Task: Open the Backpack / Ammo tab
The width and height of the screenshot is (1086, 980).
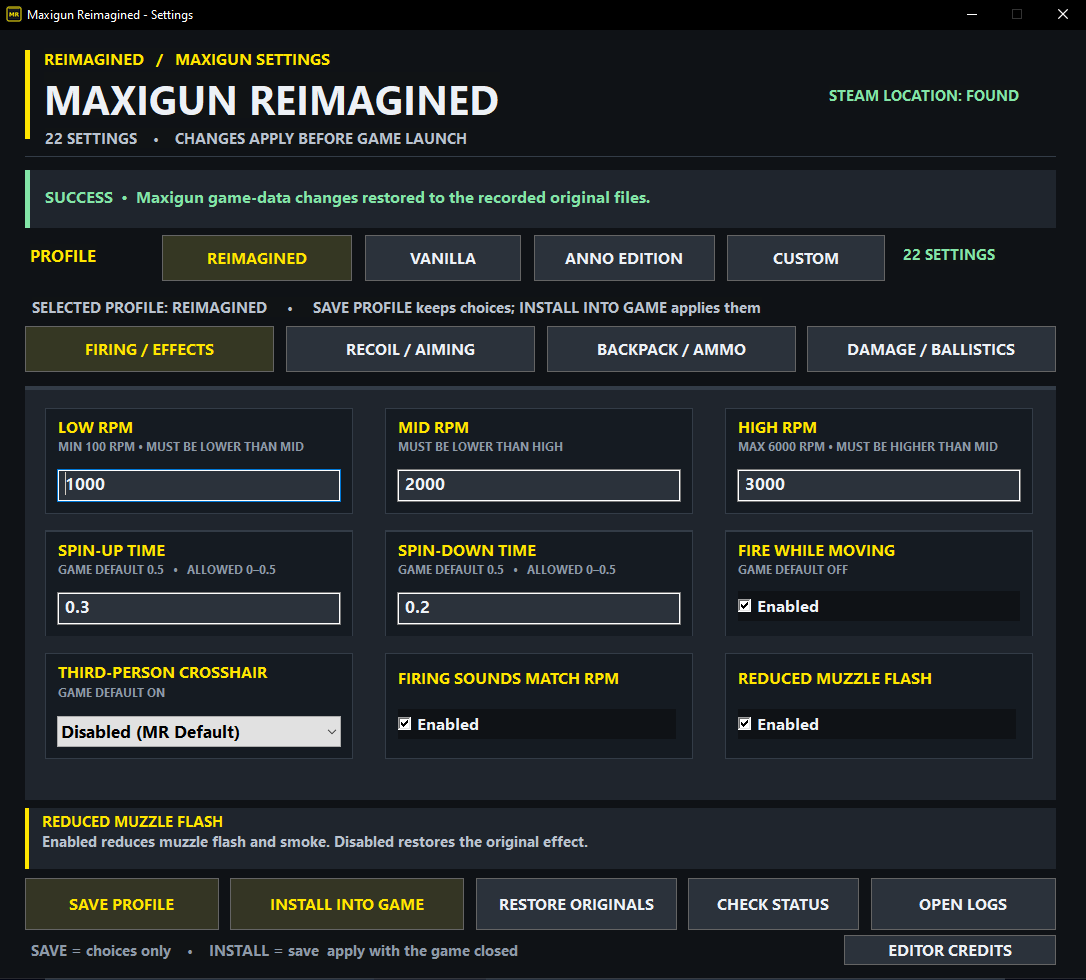Action: pos(671,349)
